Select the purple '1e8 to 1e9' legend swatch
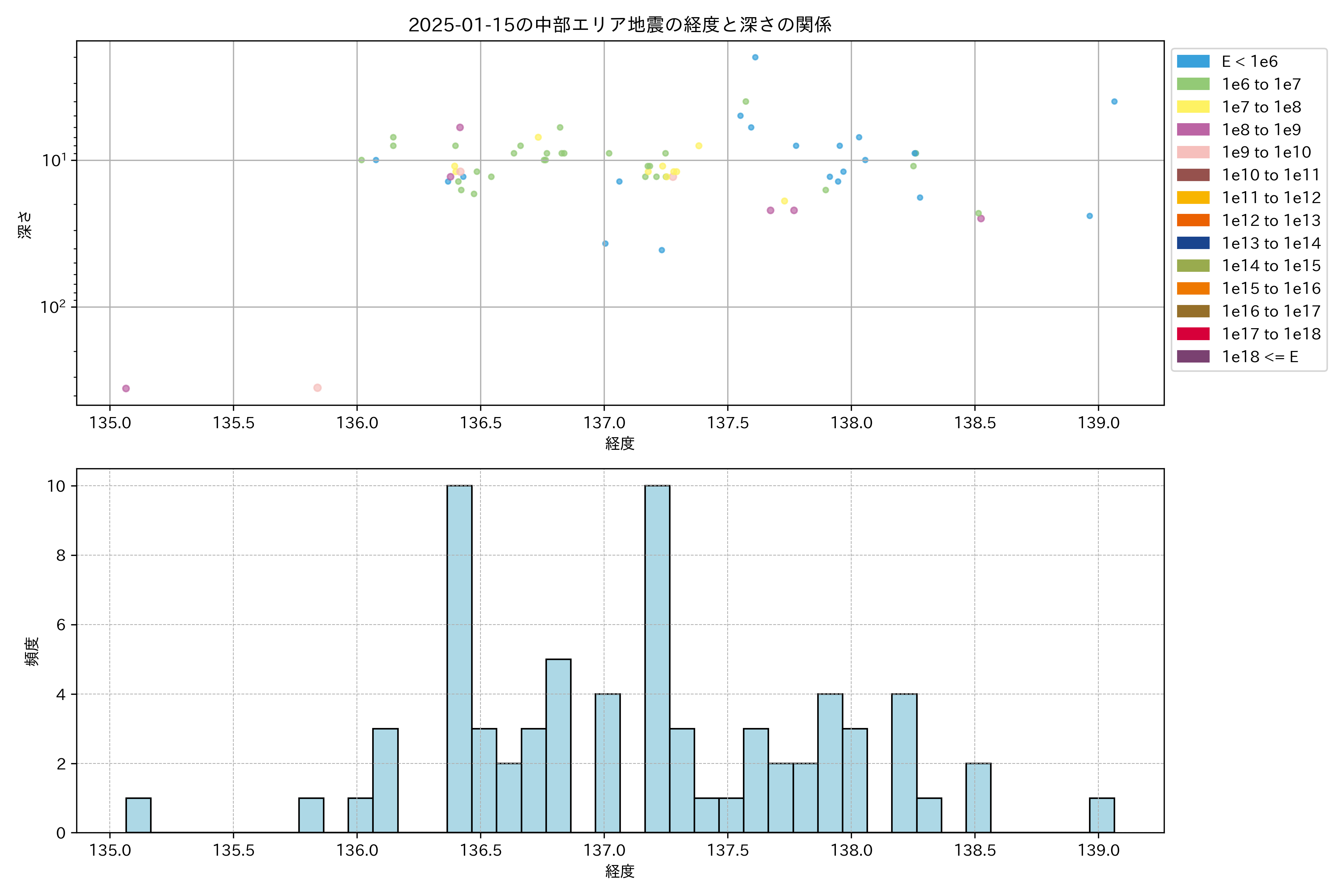The image size is (1344, 896). [1192, 130]
